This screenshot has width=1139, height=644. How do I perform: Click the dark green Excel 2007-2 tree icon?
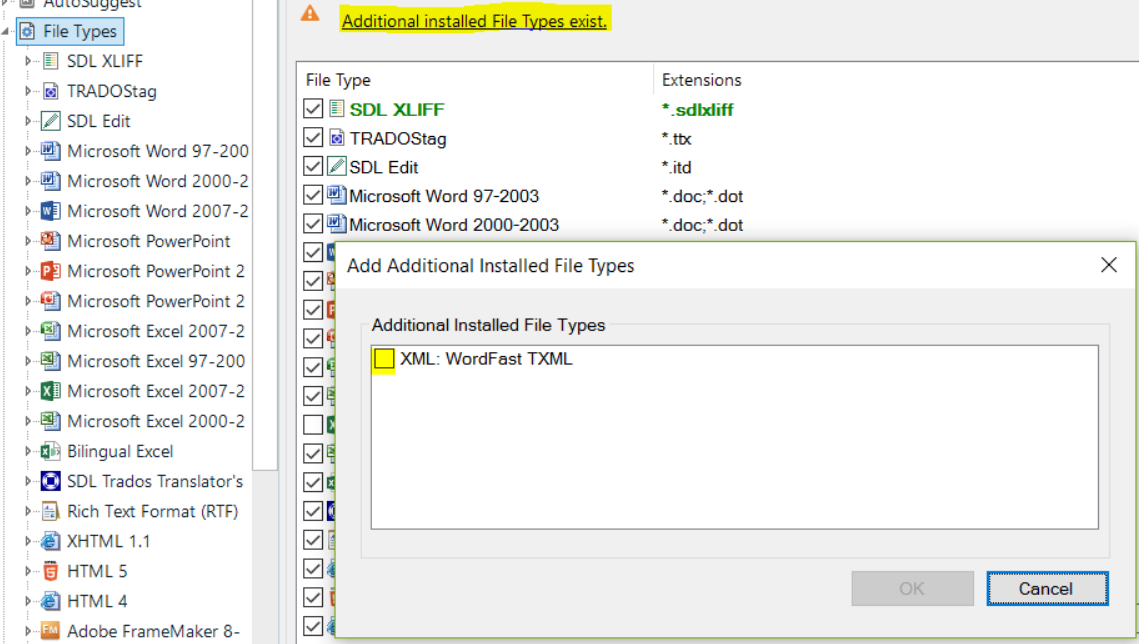(50, 391)
